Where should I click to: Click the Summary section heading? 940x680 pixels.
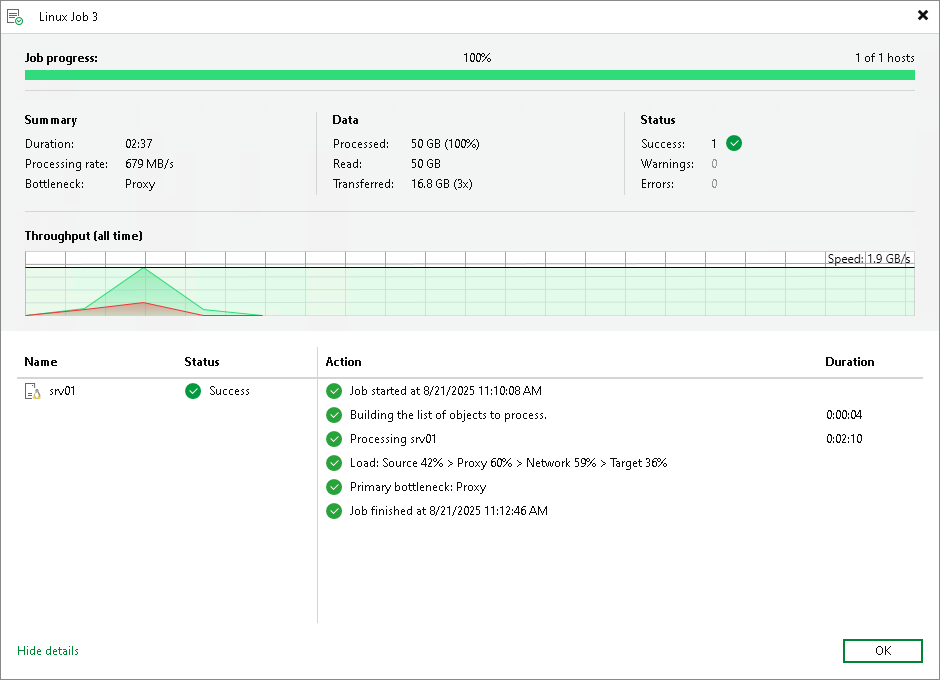click(x=51, y=120)
